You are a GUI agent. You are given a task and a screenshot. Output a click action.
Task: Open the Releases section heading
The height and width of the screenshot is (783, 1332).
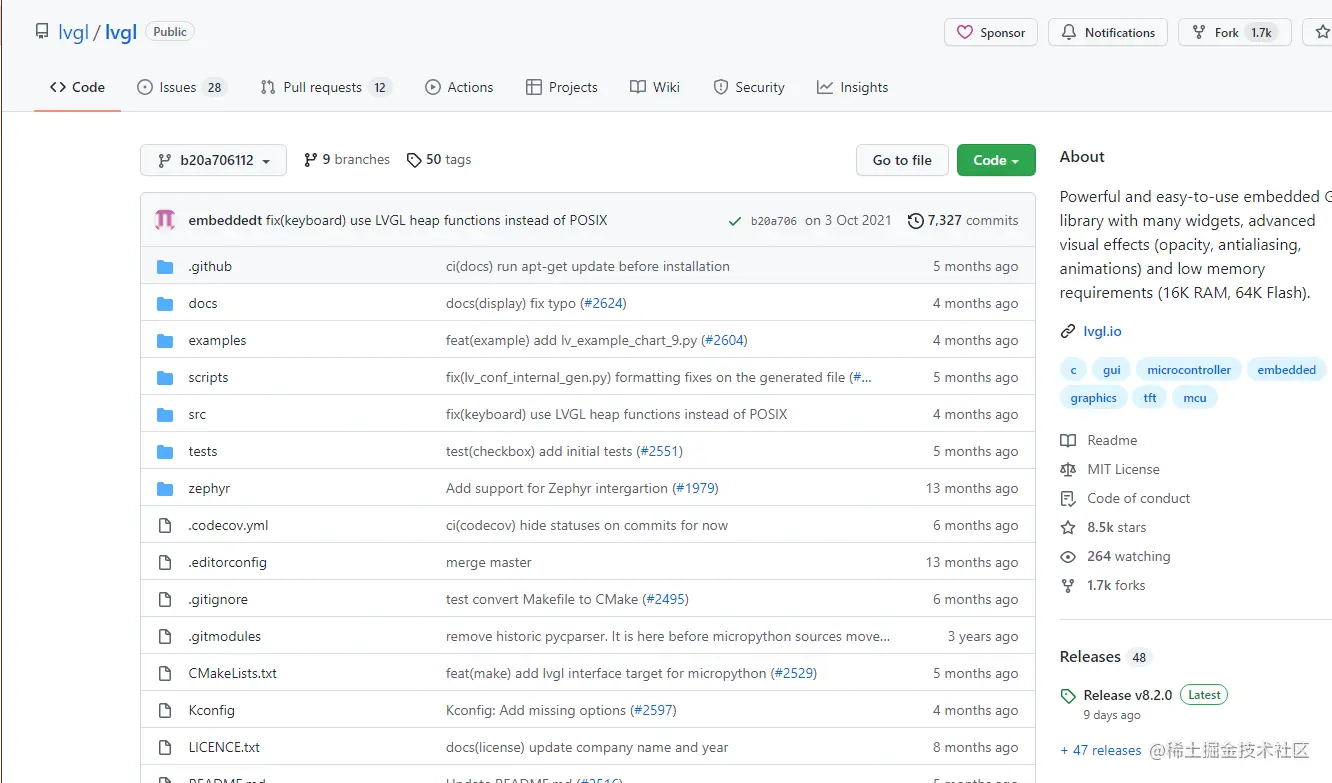click(x=1090, y=657)
